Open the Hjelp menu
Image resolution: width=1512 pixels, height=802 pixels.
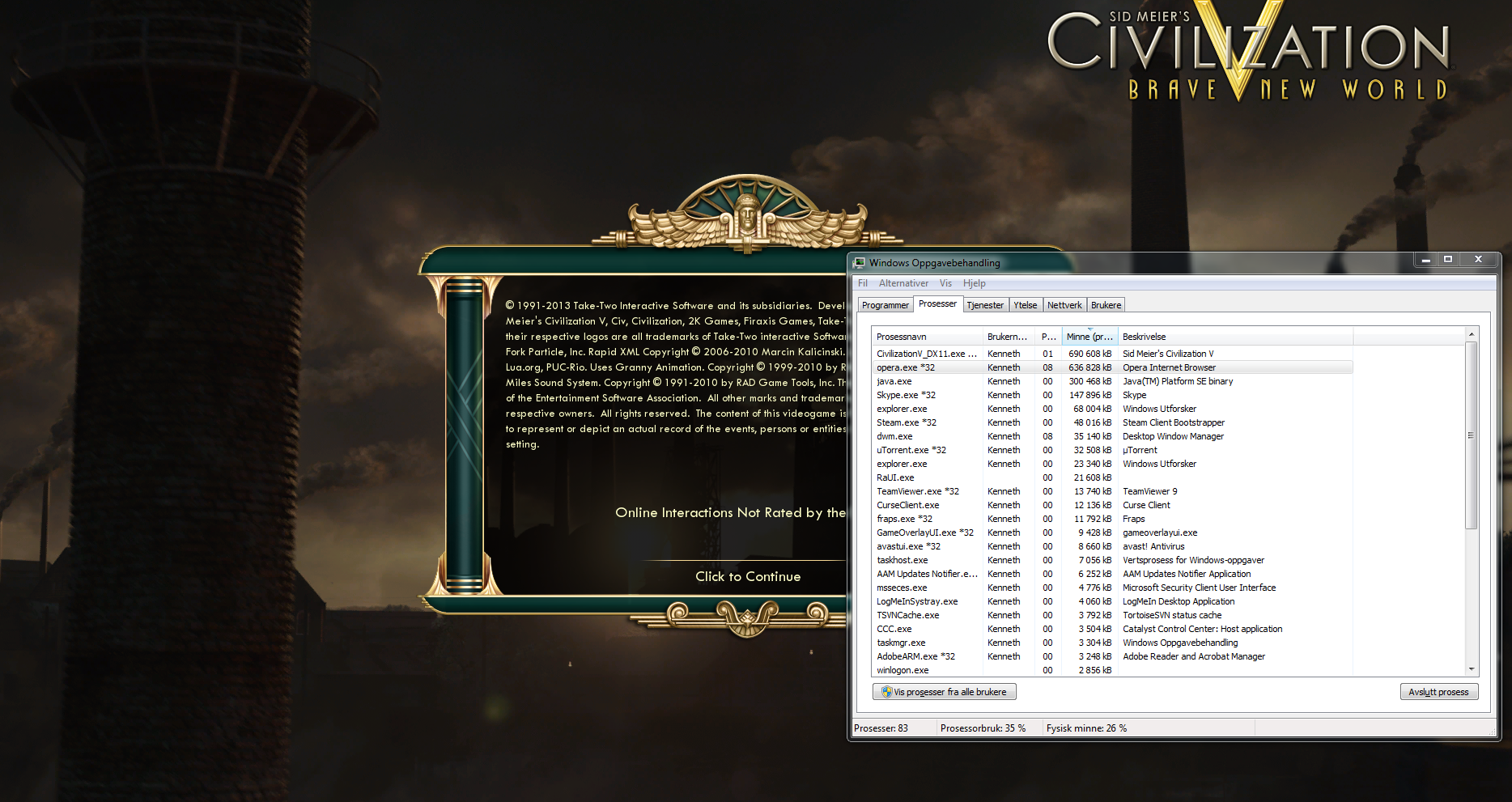pyautogui.click(x=975, y=283)
